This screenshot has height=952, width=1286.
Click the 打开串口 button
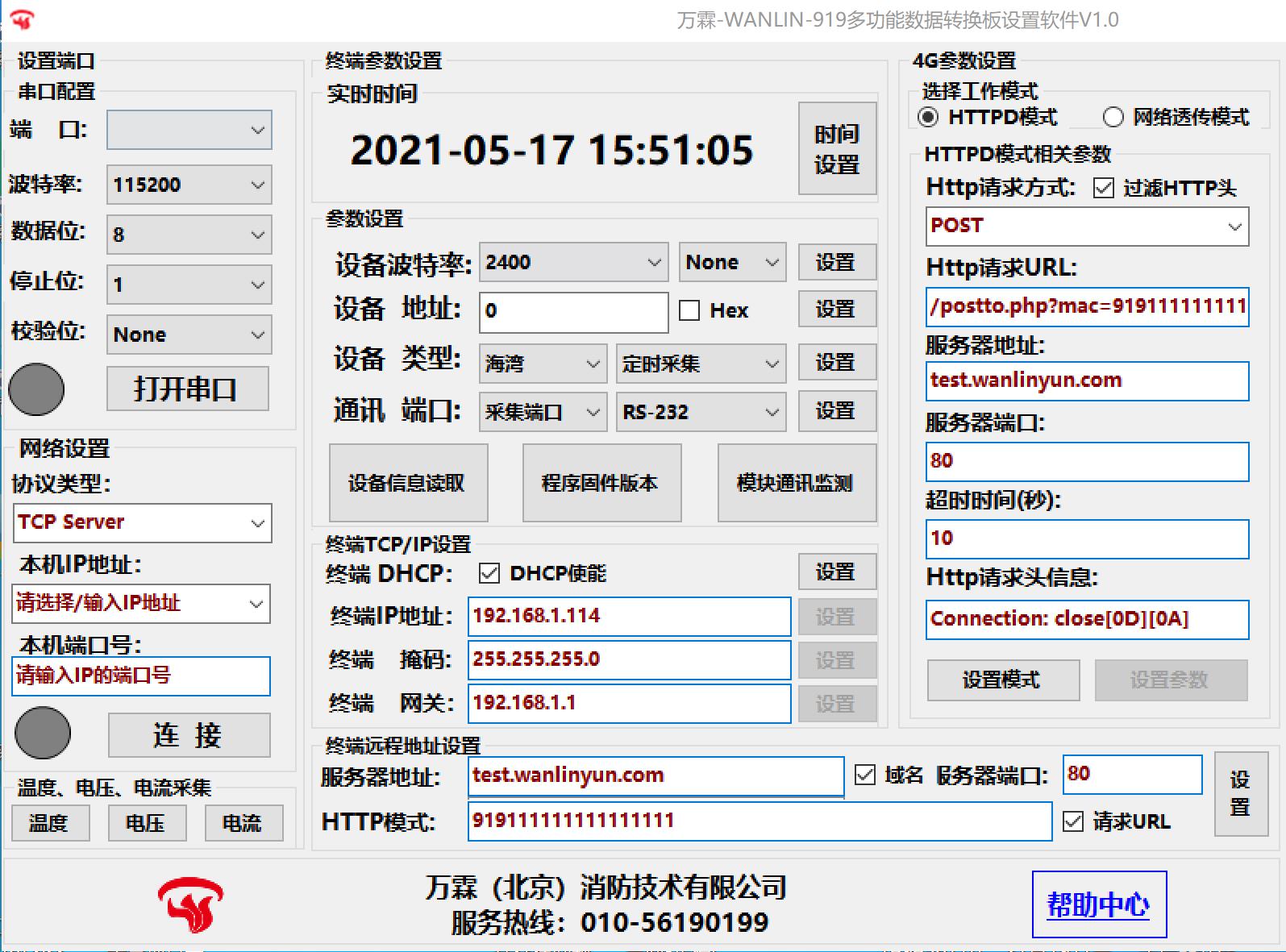[x=188, y=389]
